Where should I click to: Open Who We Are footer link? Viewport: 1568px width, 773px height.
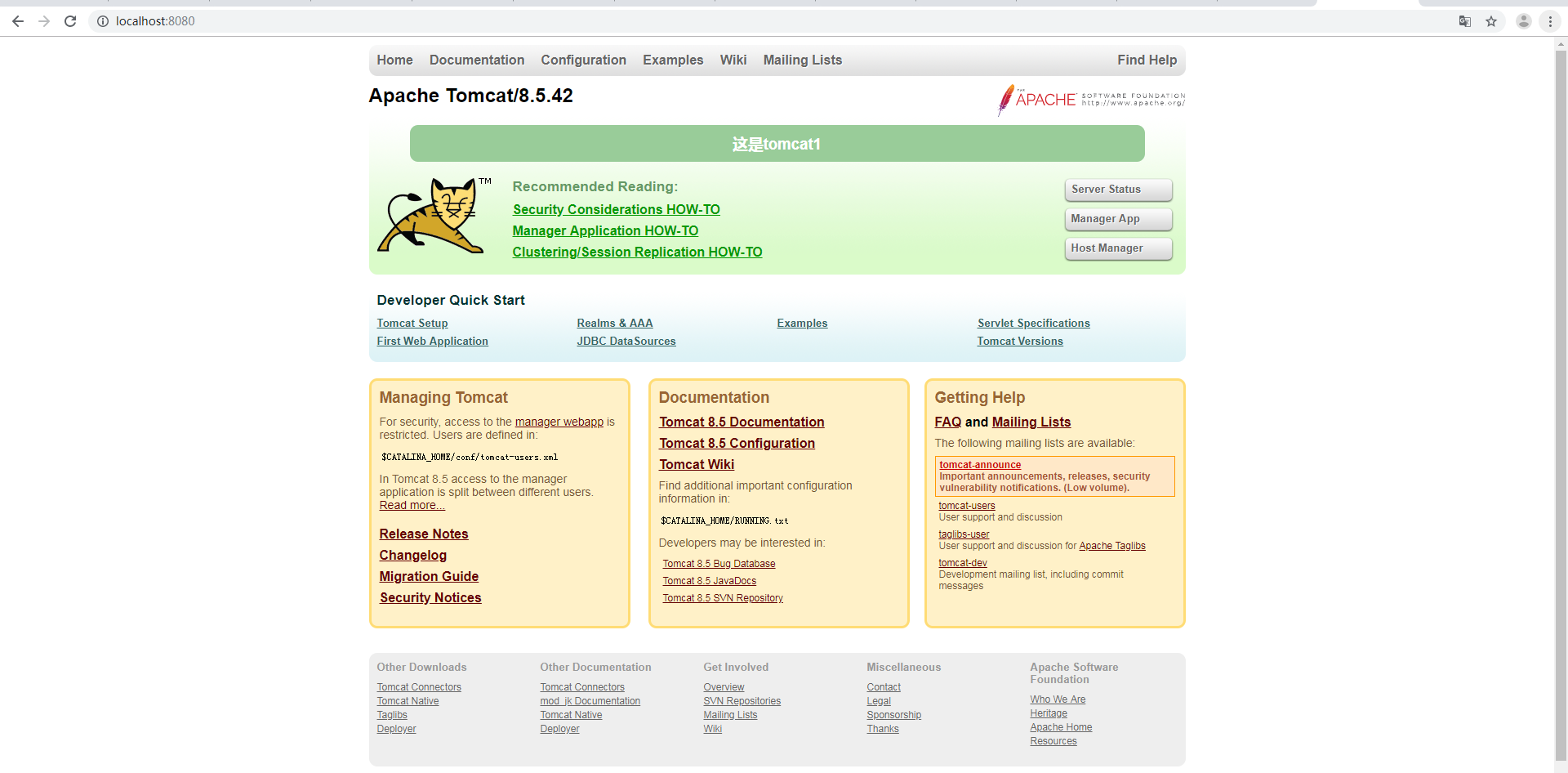1058,700
